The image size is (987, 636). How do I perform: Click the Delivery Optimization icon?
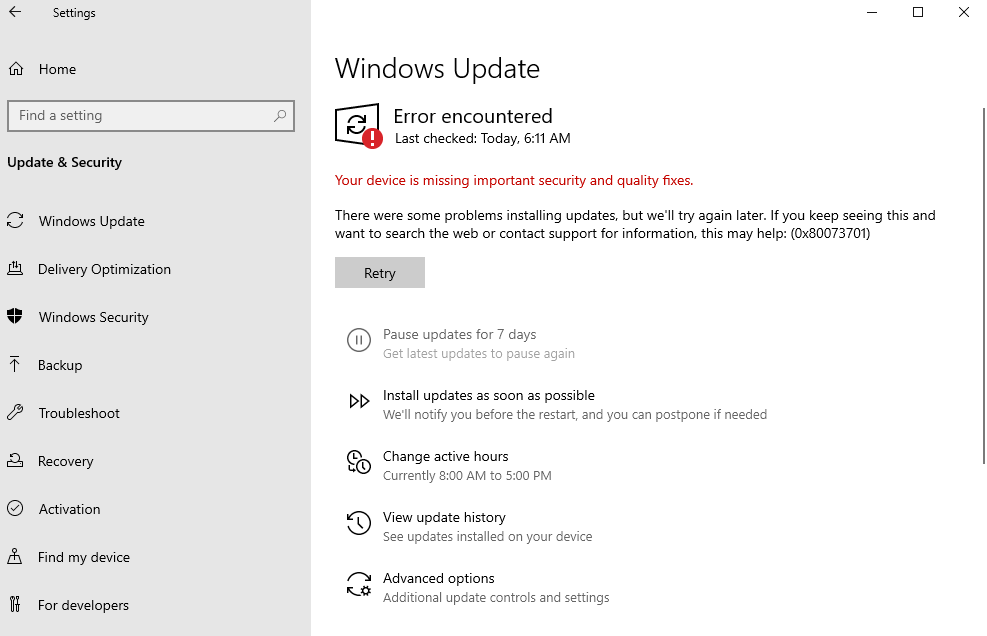15,269
